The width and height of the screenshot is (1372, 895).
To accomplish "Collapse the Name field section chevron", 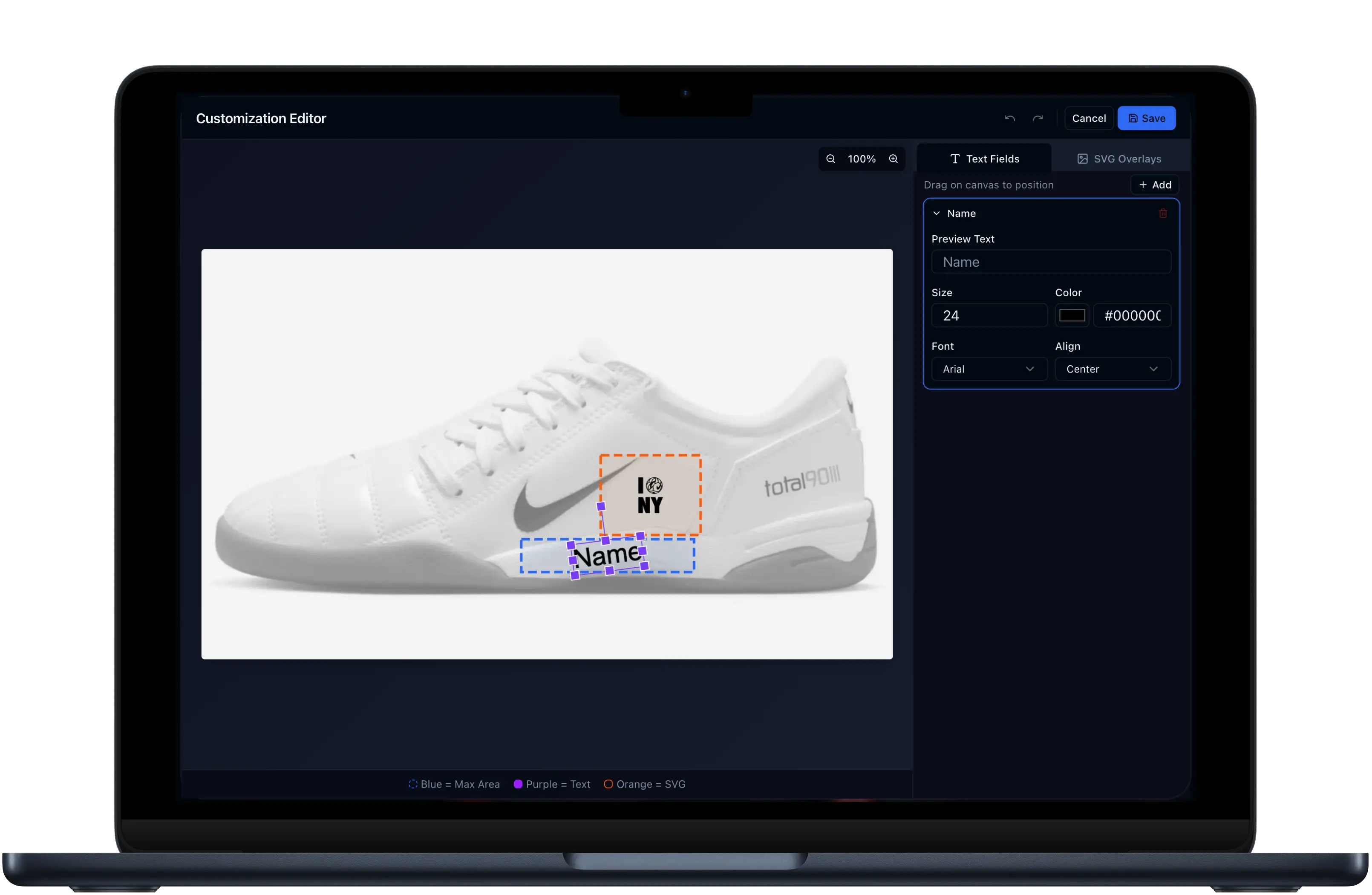I will click(936, 214).
